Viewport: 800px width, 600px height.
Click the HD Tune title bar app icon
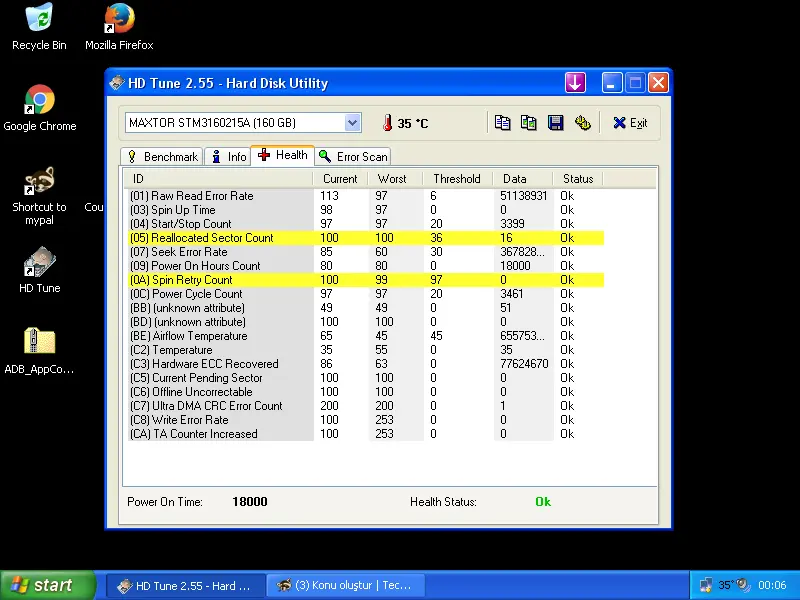[117, 83]
